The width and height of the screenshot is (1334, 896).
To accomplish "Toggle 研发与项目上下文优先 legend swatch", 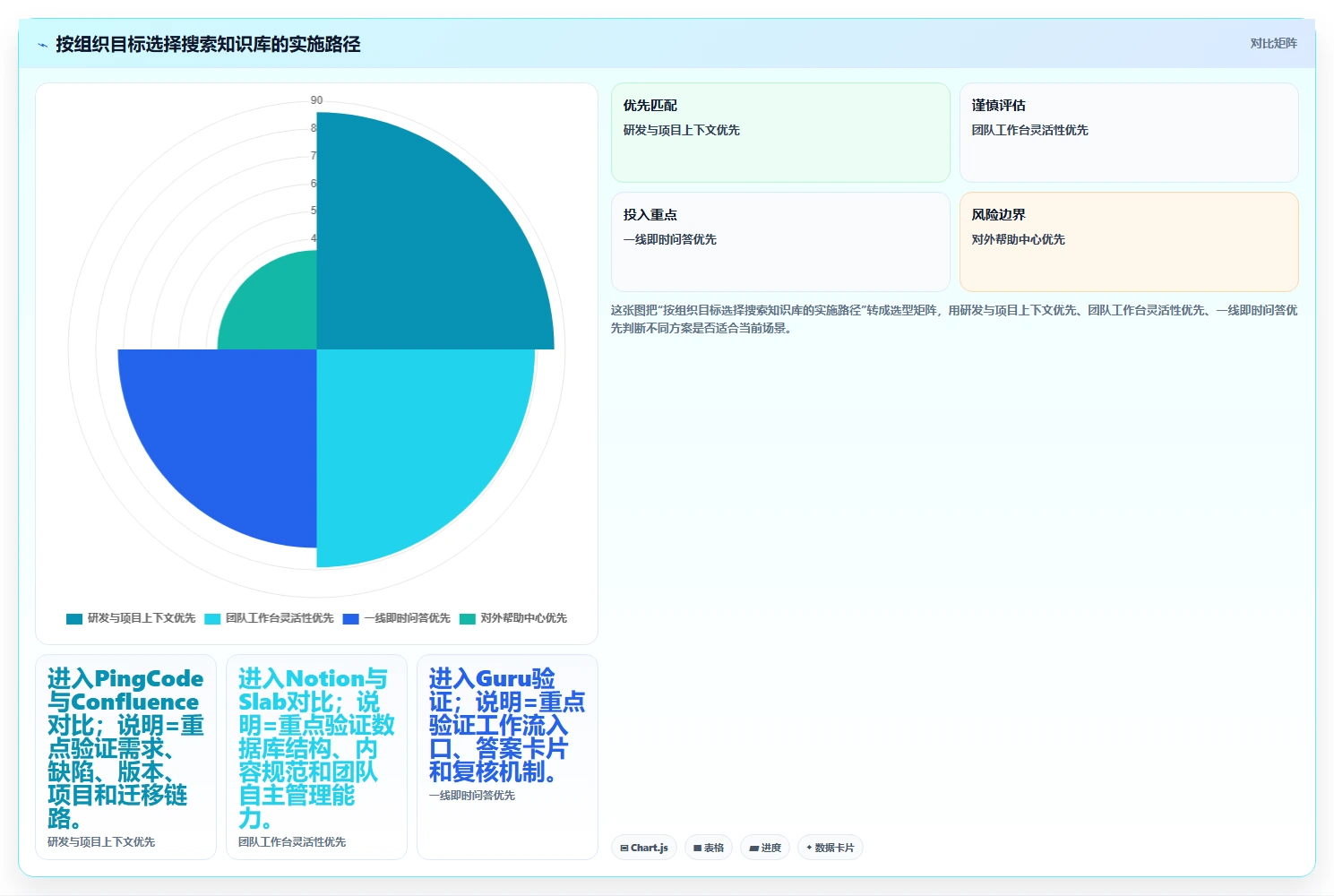I will click(x=74, y=618).
